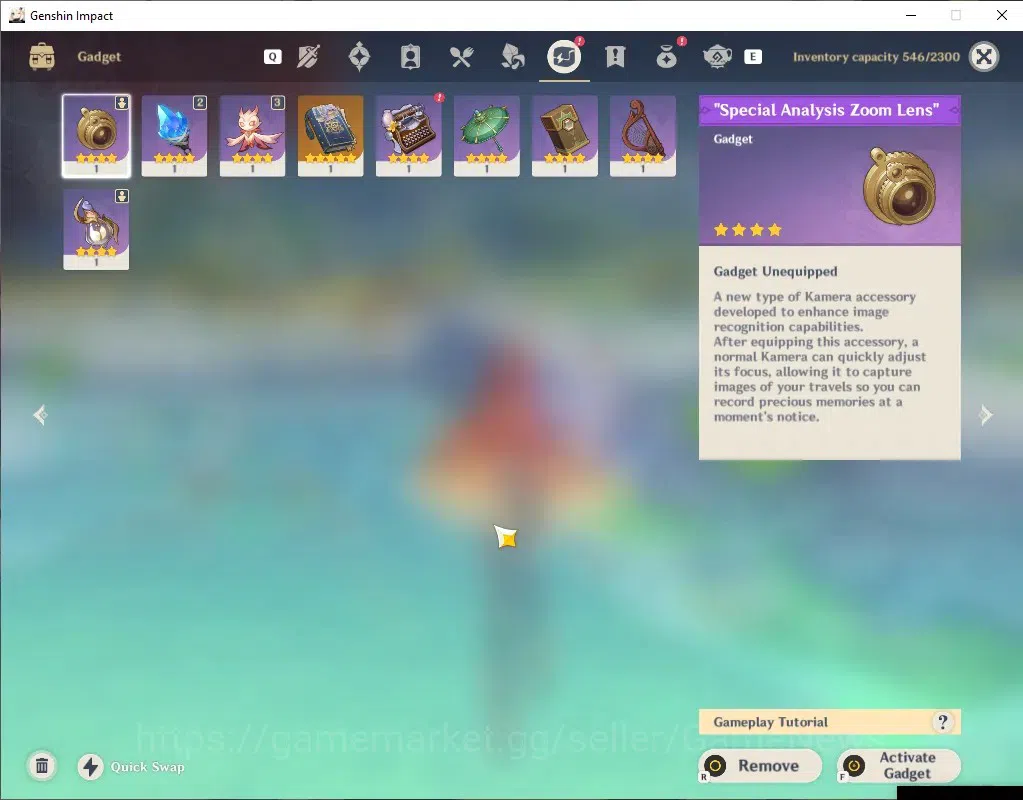Select the Food tab icon

461,57
